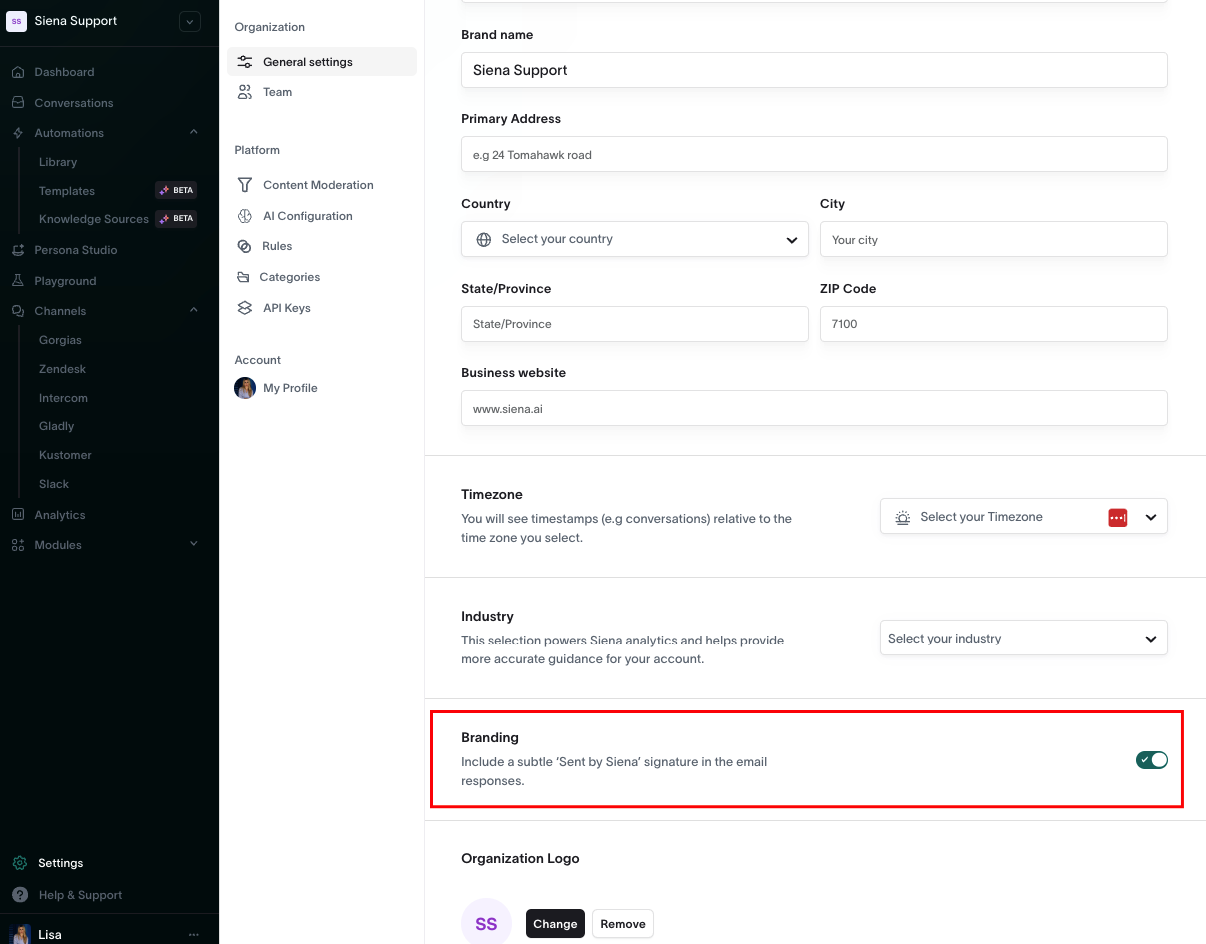Open the Select your industry dropdown
The image size is (1206, 944).
click(1023, 638)
